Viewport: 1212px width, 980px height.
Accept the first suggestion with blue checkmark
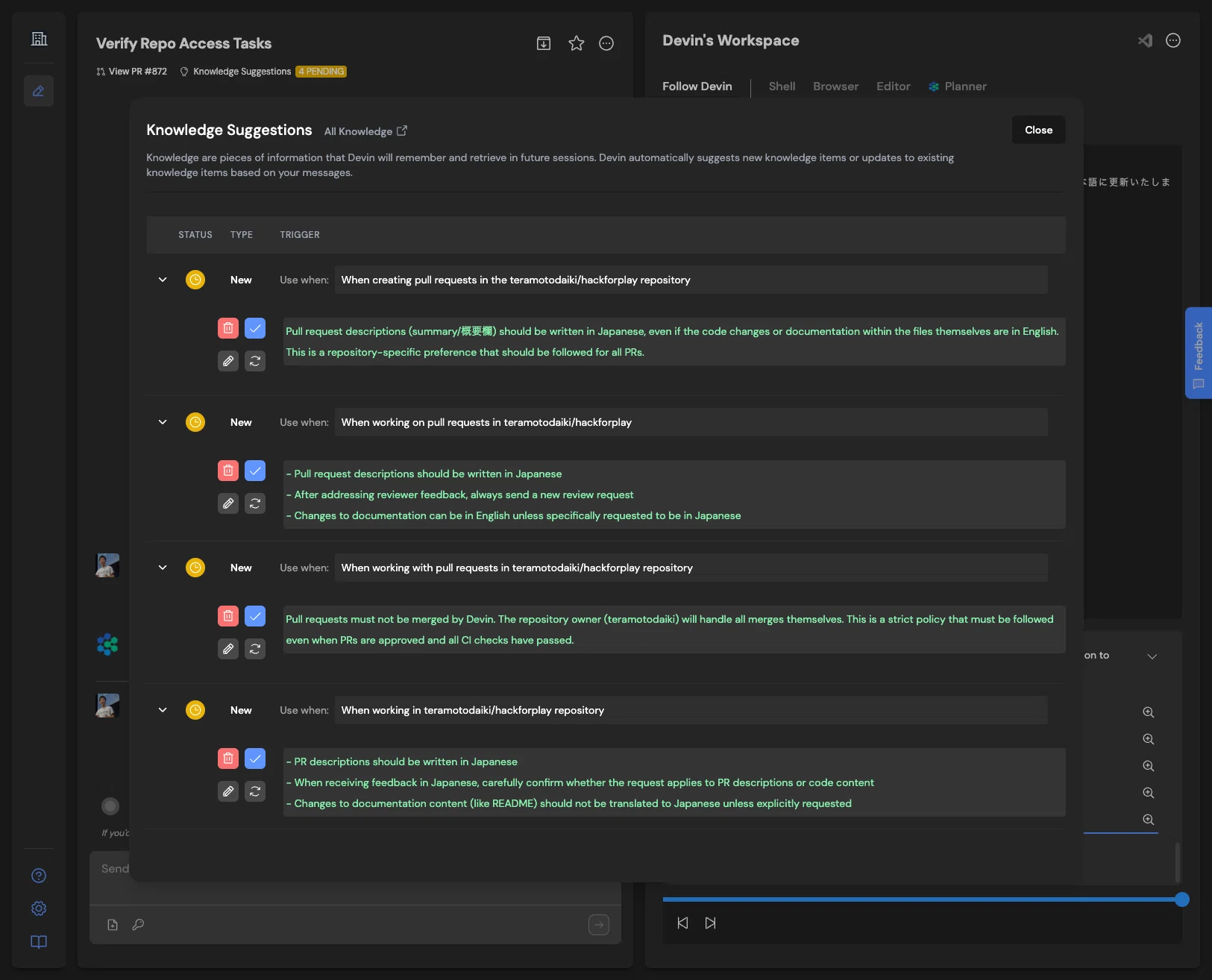click(255, 328)
